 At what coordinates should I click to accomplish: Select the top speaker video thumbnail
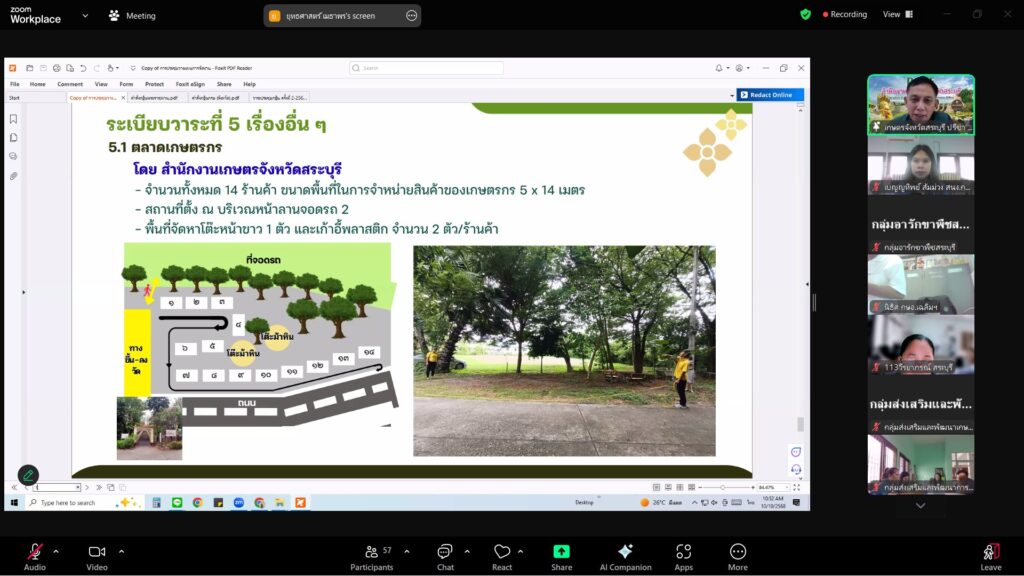pos(920,104)
